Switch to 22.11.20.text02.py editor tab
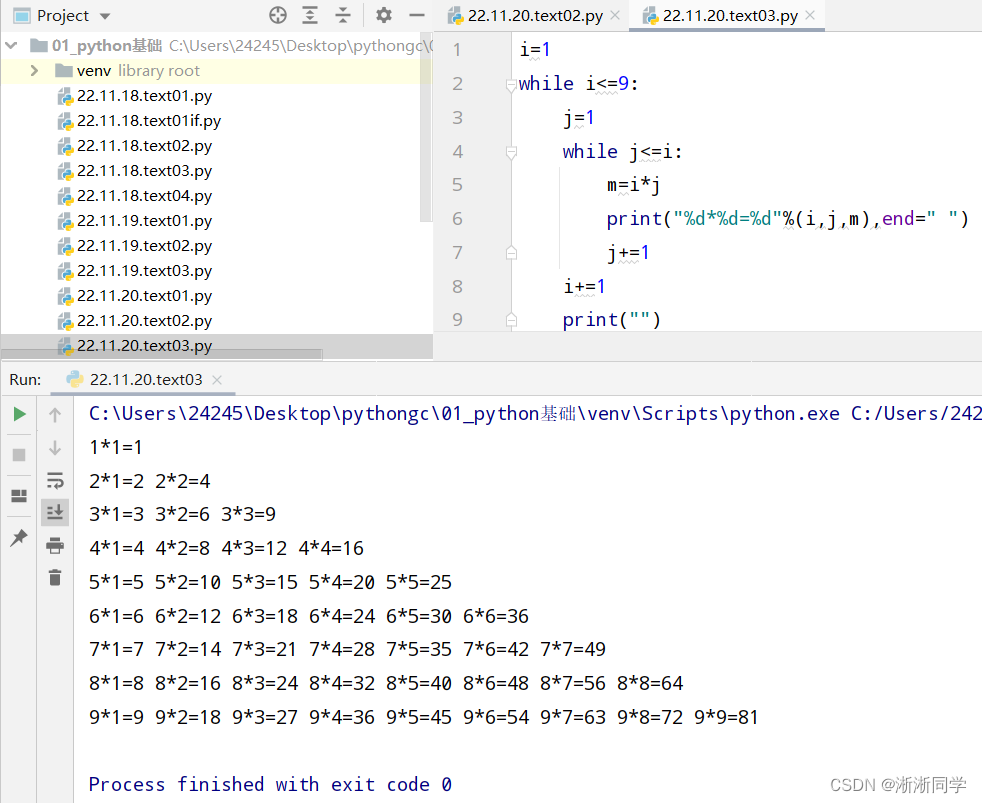The height and width of the screenshot is (803, 982). pyautogui.click(x=535, y=16)
